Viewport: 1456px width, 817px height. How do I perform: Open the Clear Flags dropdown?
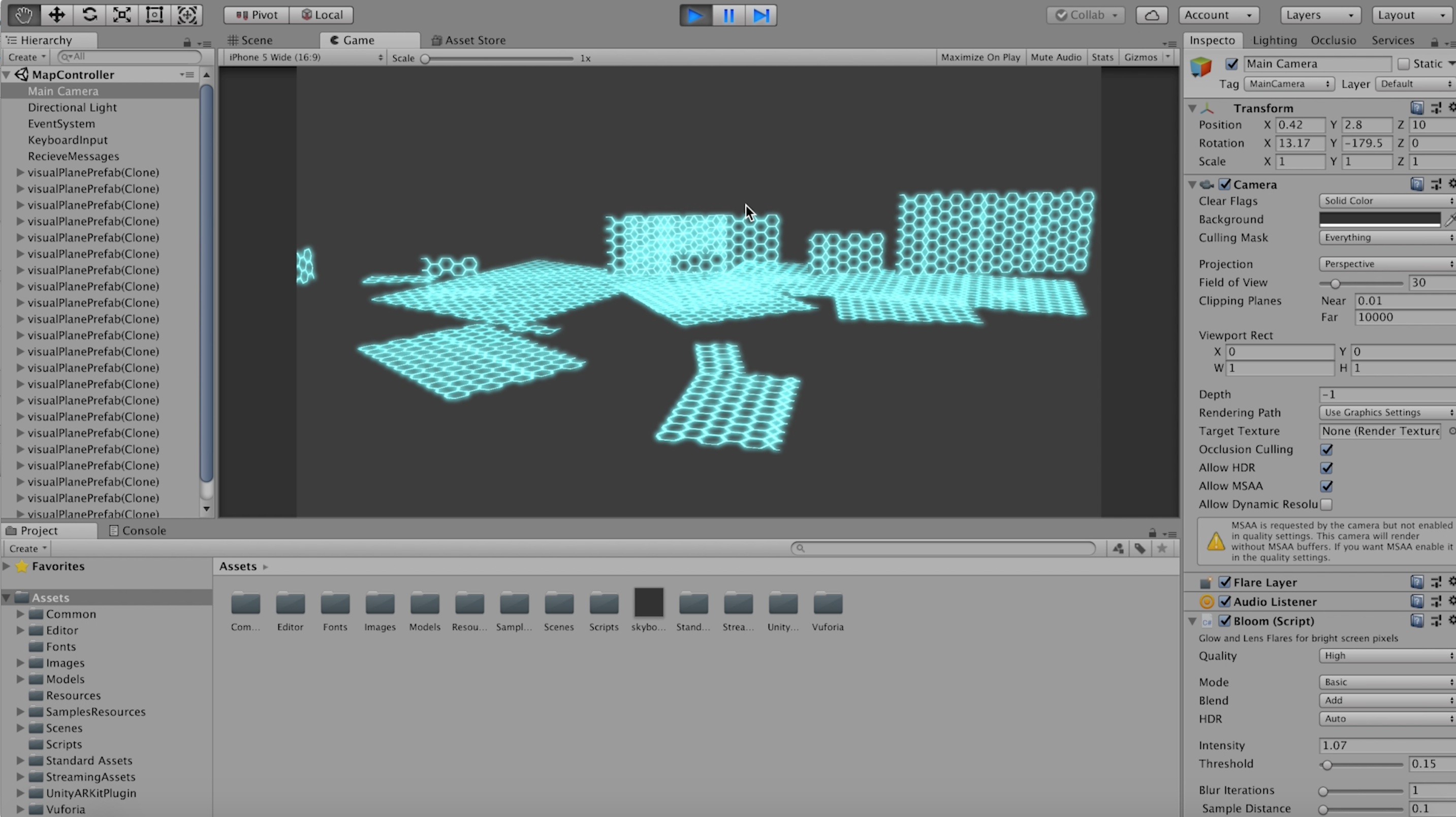1386,201
